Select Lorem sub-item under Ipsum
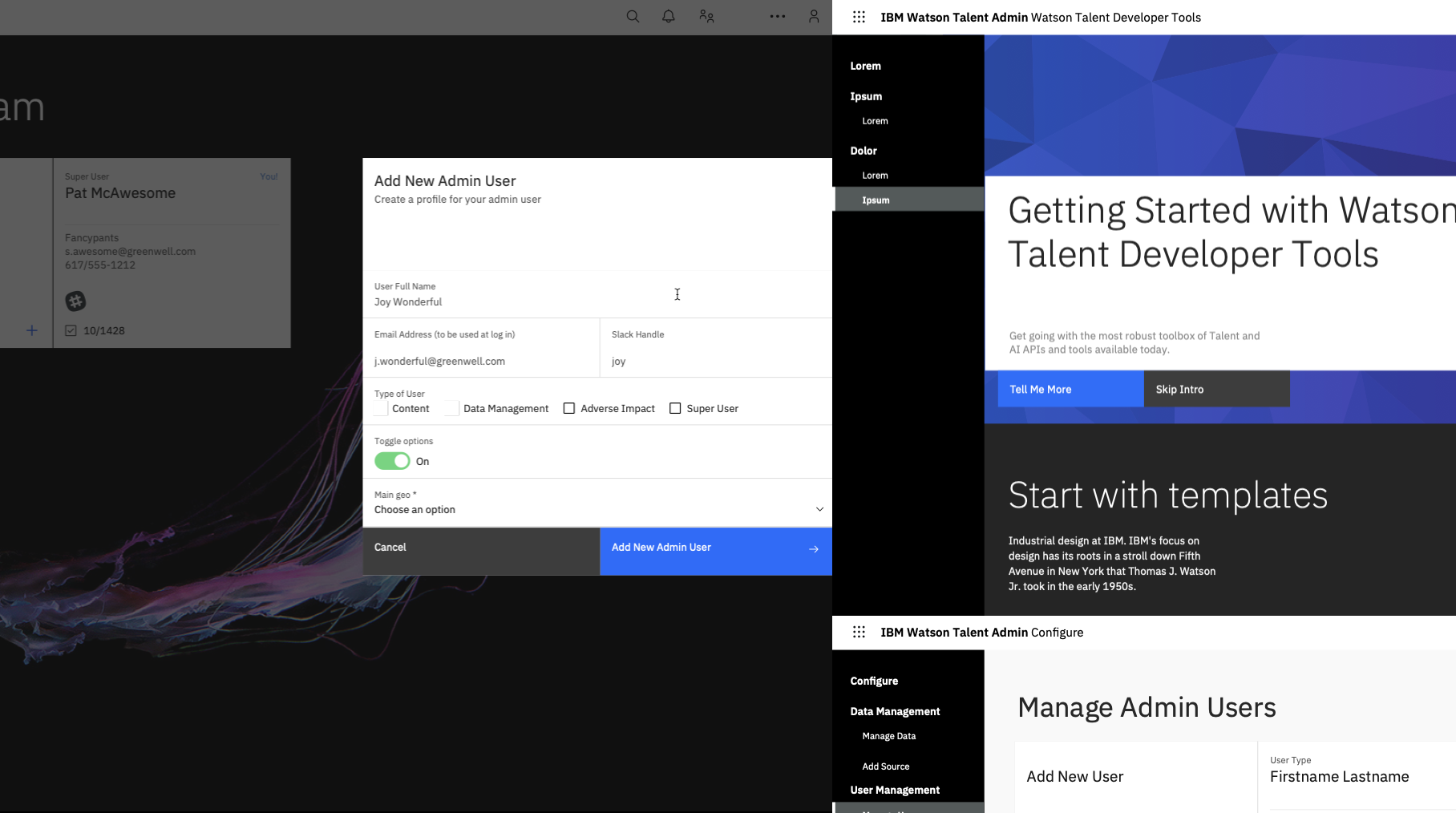Viewport: 1456px width, 813px height. tap(875, 121)
